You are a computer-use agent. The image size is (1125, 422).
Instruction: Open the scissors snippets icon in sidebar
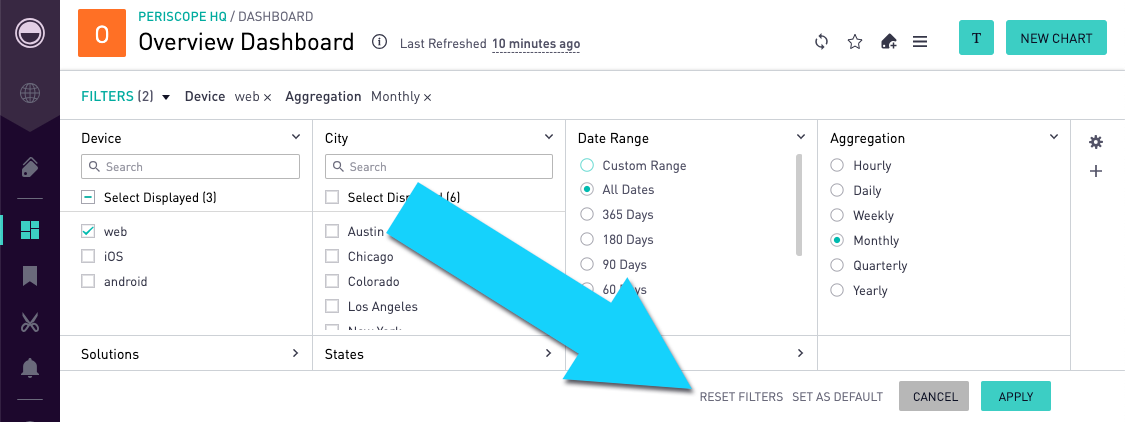pos(30,322)
